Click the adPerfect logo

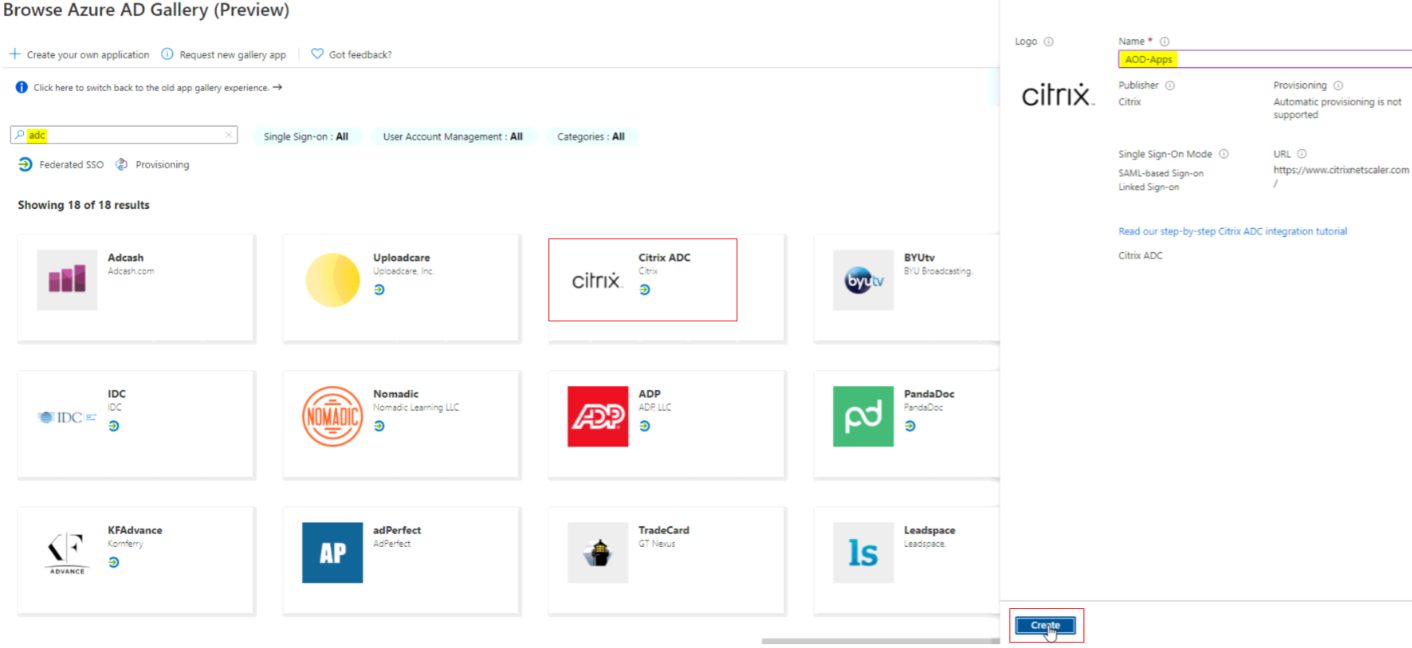pos(332,552)
